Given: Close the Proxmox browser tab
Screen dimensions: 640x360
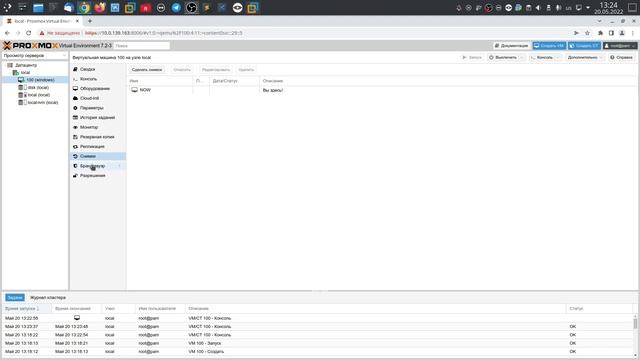Looking at the screenshot, I should point(77,21).
